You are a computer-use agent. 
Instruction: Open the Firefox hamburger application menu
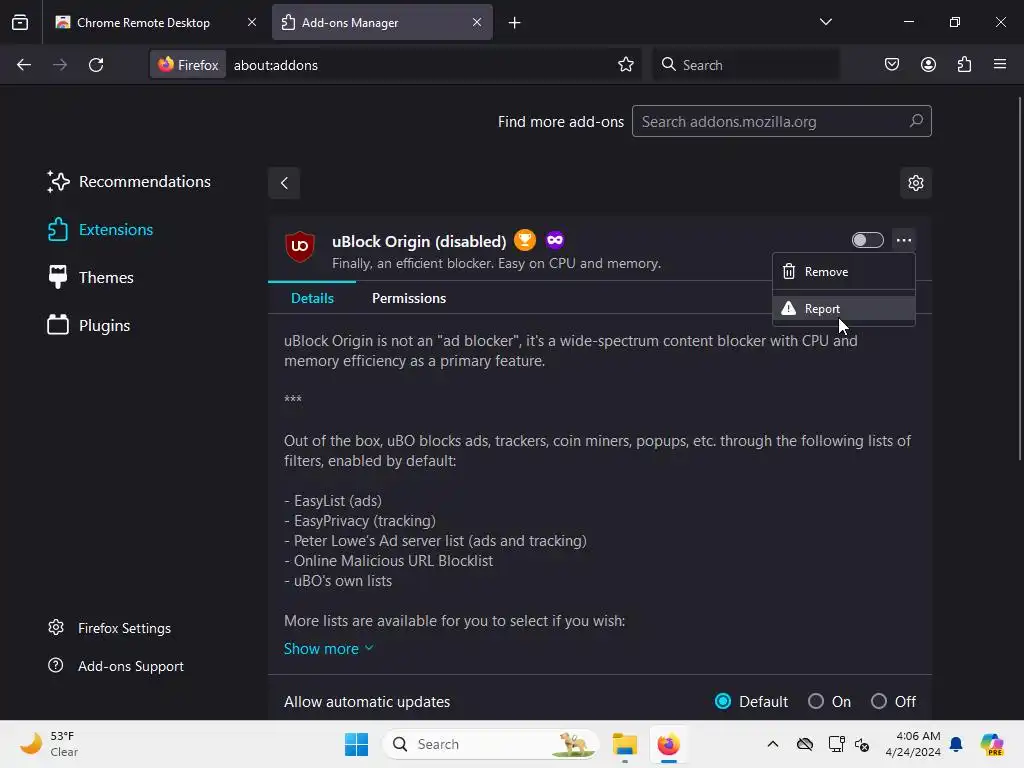pyautogui.click(x=1000, y=64)
